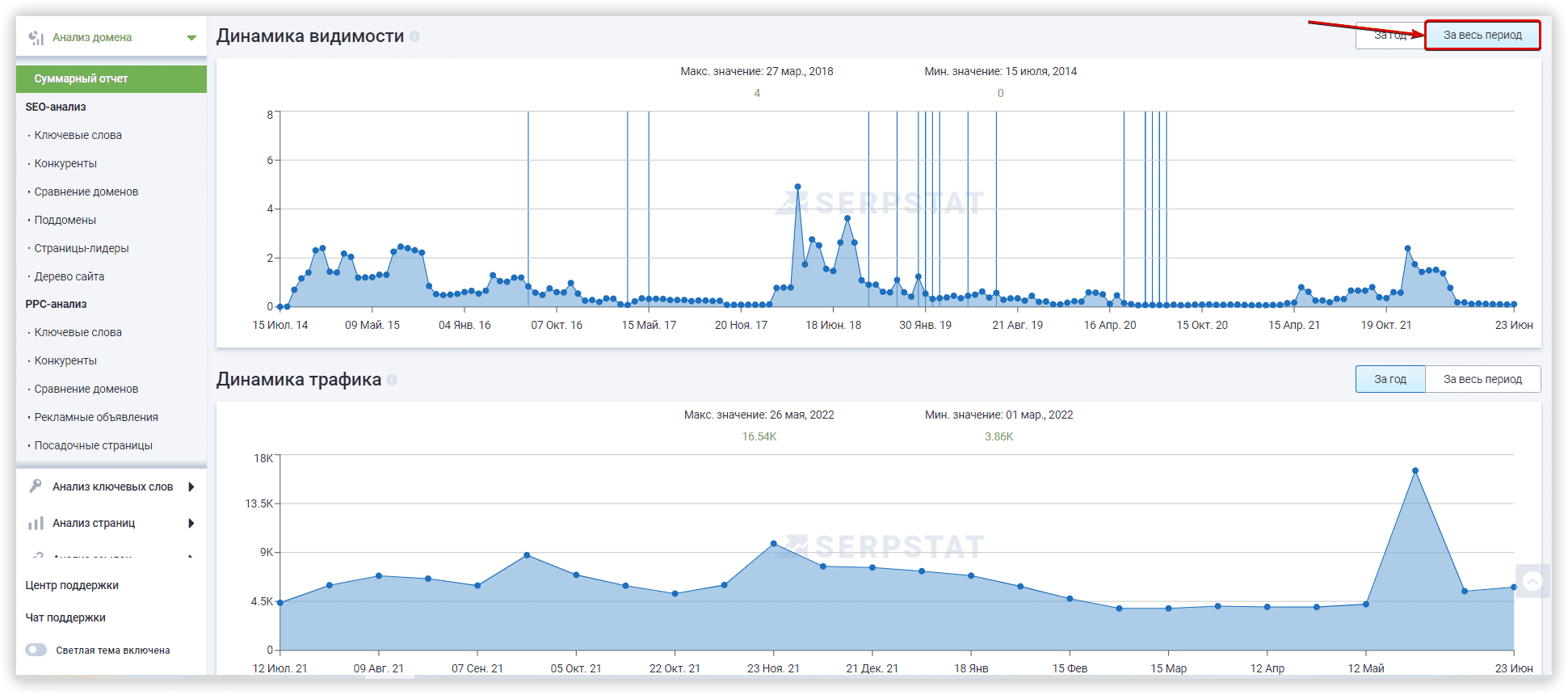Image resolution: width=1568 pixels, height=695 pixels.
Task: Click info icon next to Динамика видимости
Action: pos(414,36)
